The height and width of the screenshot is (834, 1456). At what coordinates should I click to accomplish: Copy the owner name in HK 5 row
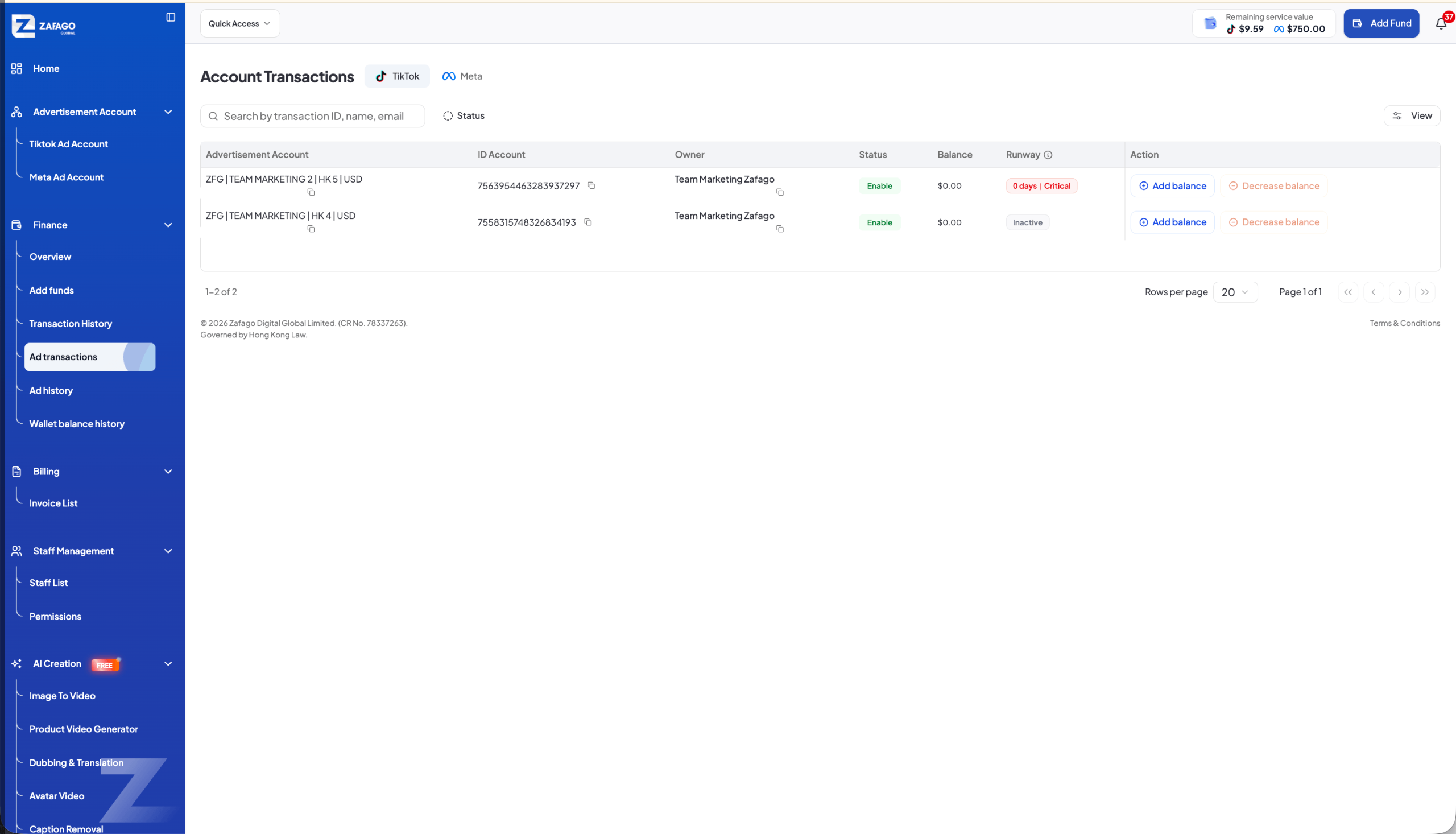point(780,192)
